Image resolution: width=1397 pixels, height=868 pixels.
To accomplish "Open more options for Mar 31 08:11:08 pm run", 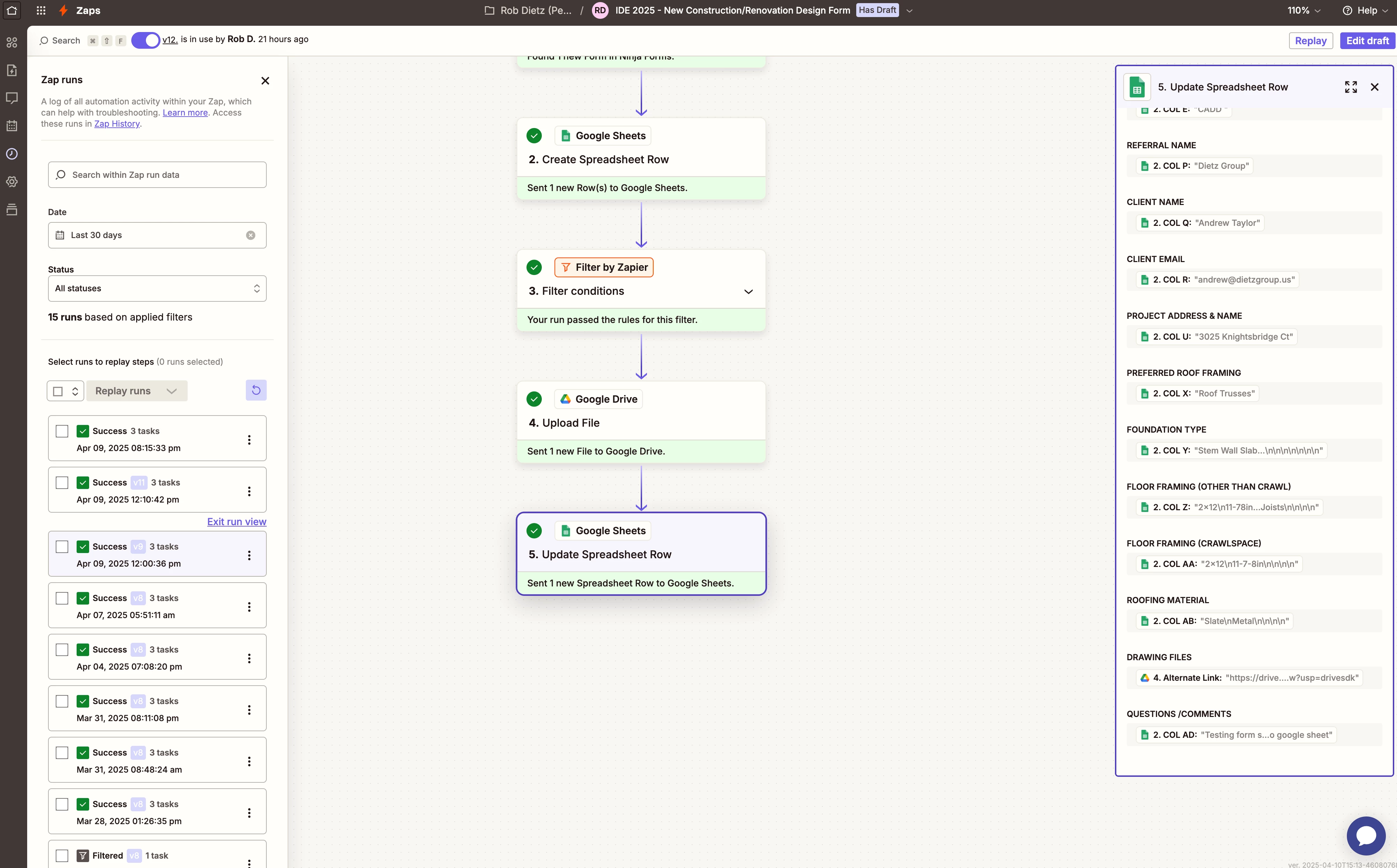I will tap(249, 710).
